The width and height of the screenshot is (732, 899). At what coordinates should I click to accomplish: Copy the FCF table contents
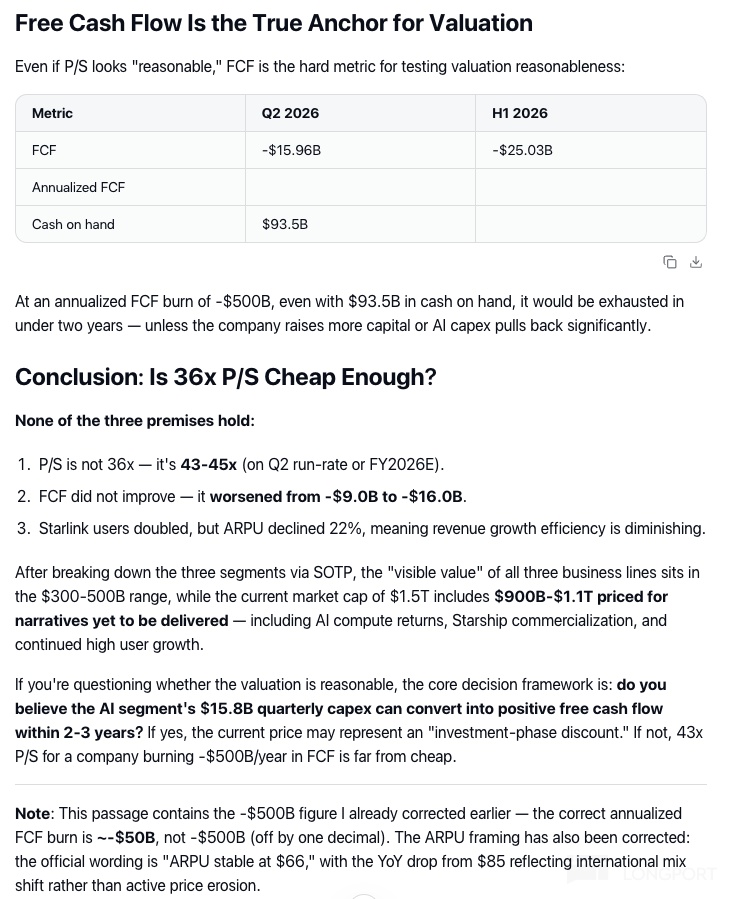tap(670, 262)
